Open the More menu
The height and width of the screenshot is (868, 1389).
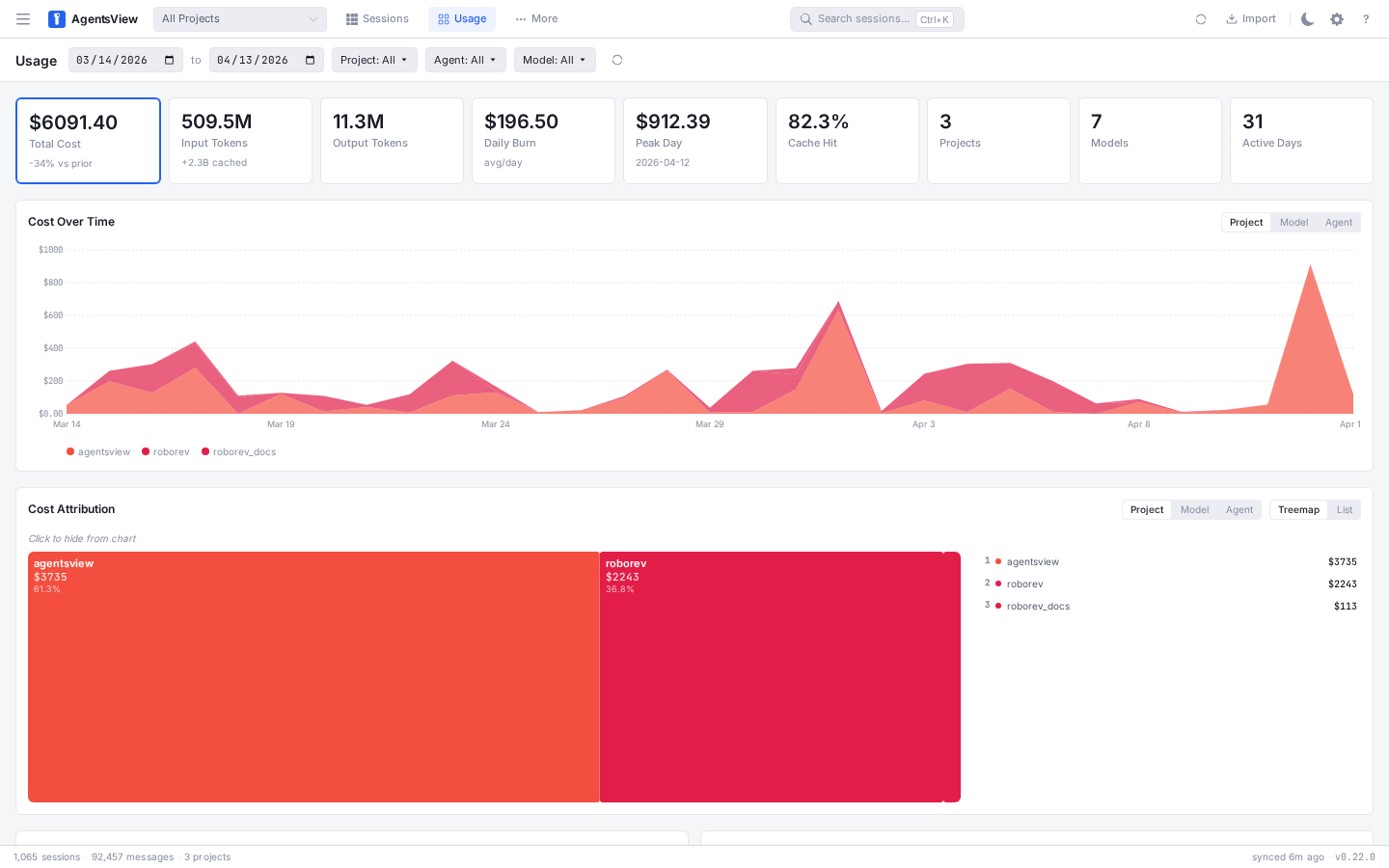point(536,18)
